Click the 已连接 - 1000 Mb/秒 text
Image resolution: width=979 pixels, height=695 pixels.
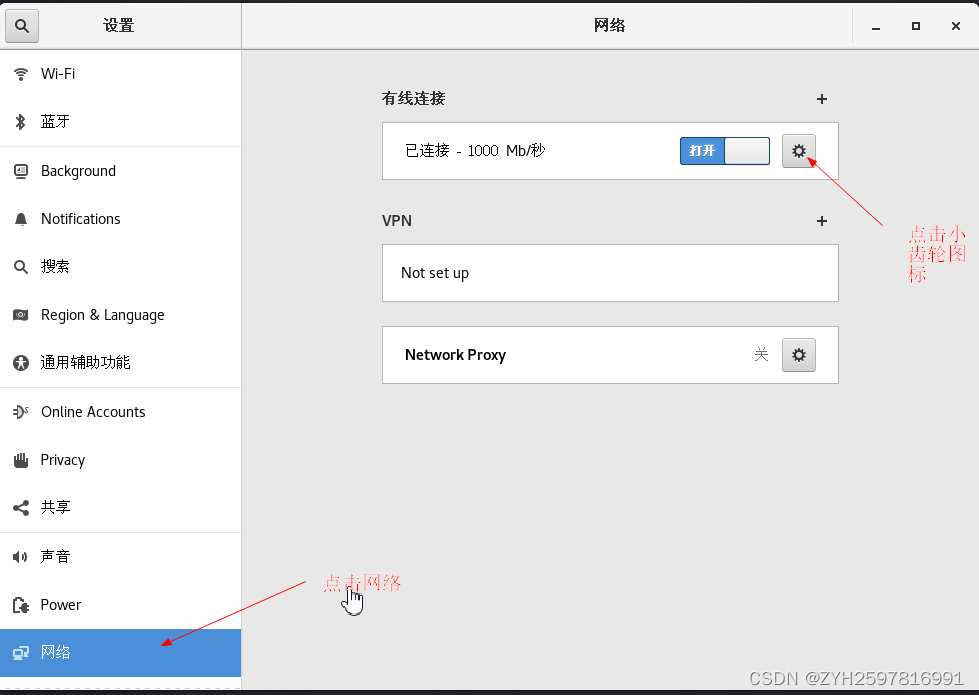coord(475,150)
